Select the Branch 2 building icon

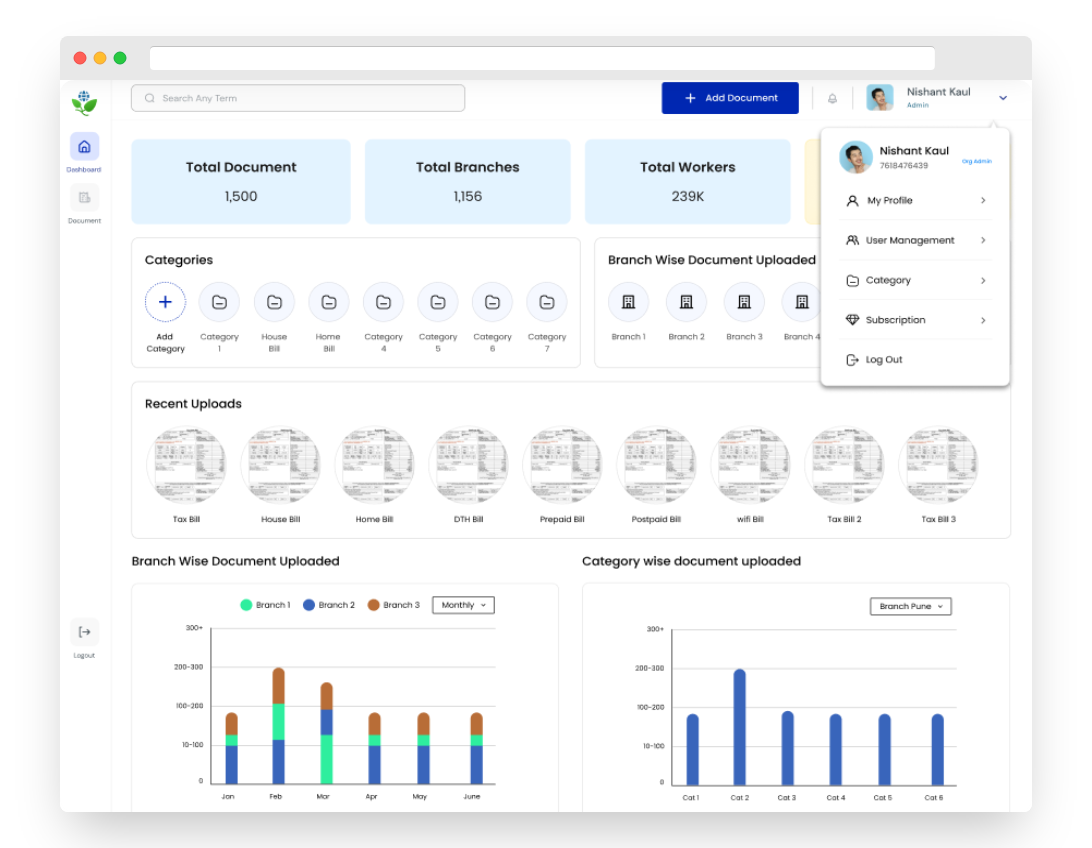pyautogui.click(x=686, y=302)
